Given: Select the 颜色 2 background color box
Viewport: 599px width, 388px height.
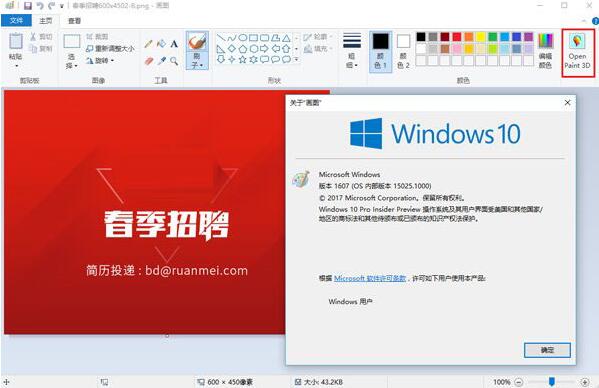Looking at the screenshot, I should tap(403, 52).
